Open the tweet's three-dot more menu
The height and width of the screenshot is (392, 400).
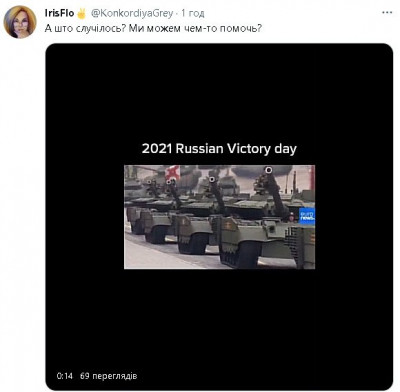point(387,13)
